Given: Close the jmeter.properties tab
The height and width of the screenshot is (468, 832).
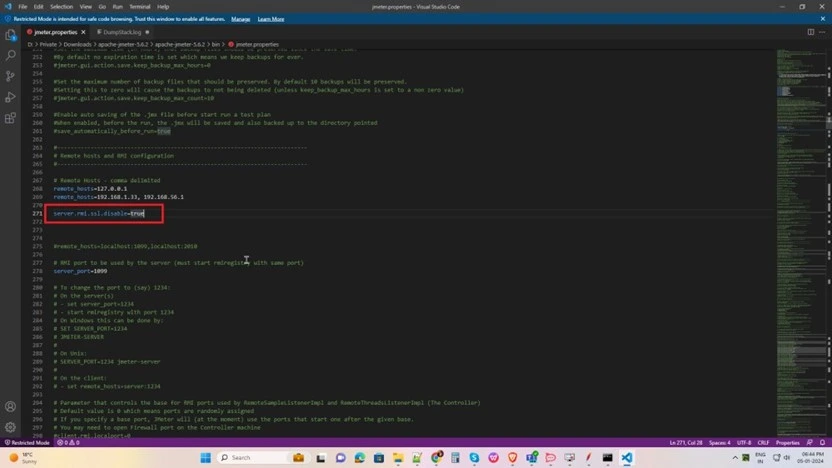Looking at the screenshot, I should pos(83,32).
